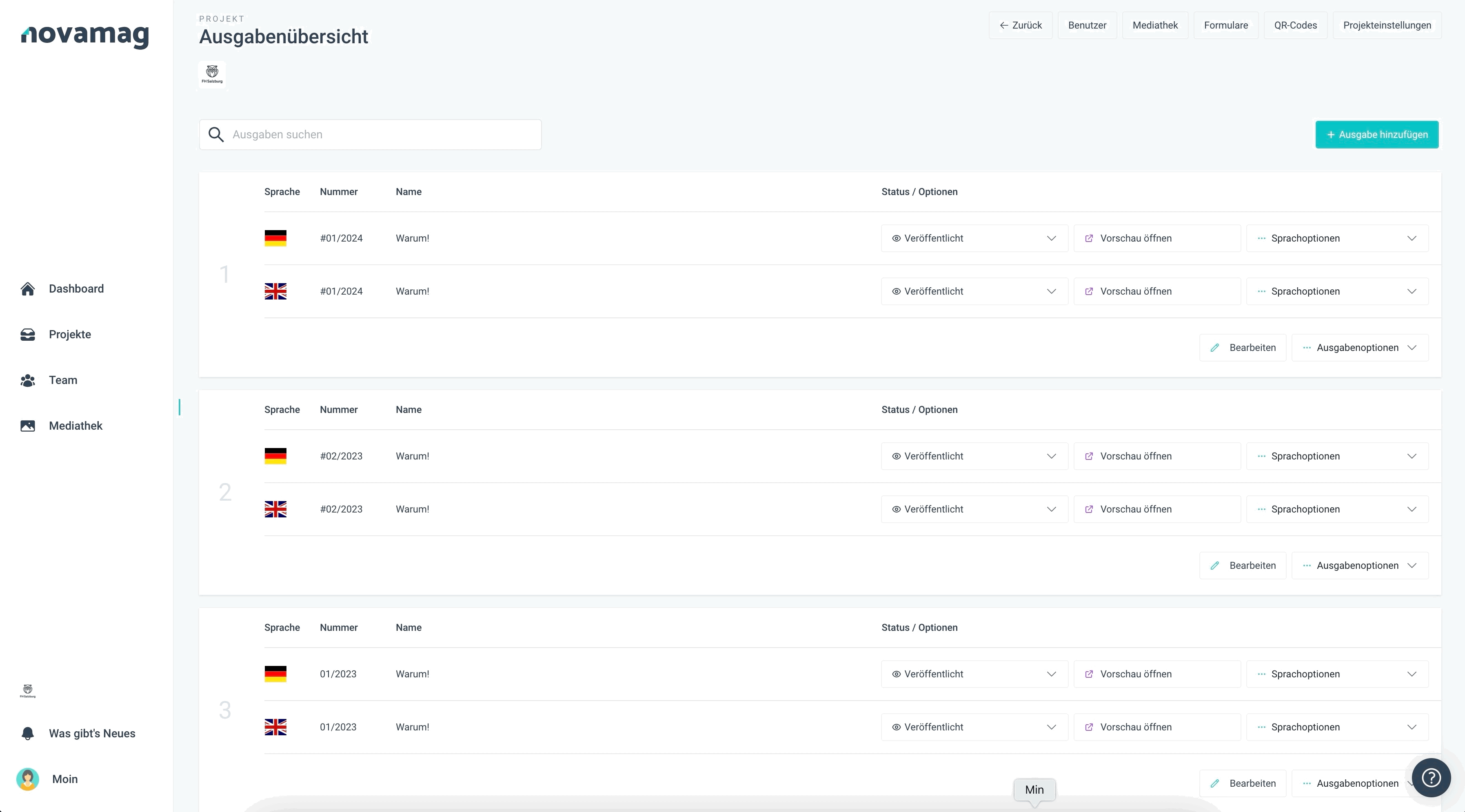Open QR-Codes
The height and width of the screenshot is (812, 1465).
tap(1296, 25)
